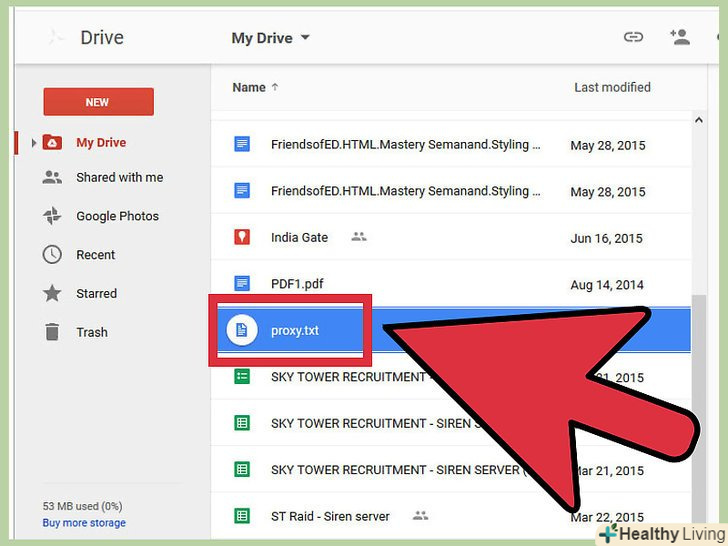
Task: Click the India Gate map icon
Action: (x=242, y=237)
